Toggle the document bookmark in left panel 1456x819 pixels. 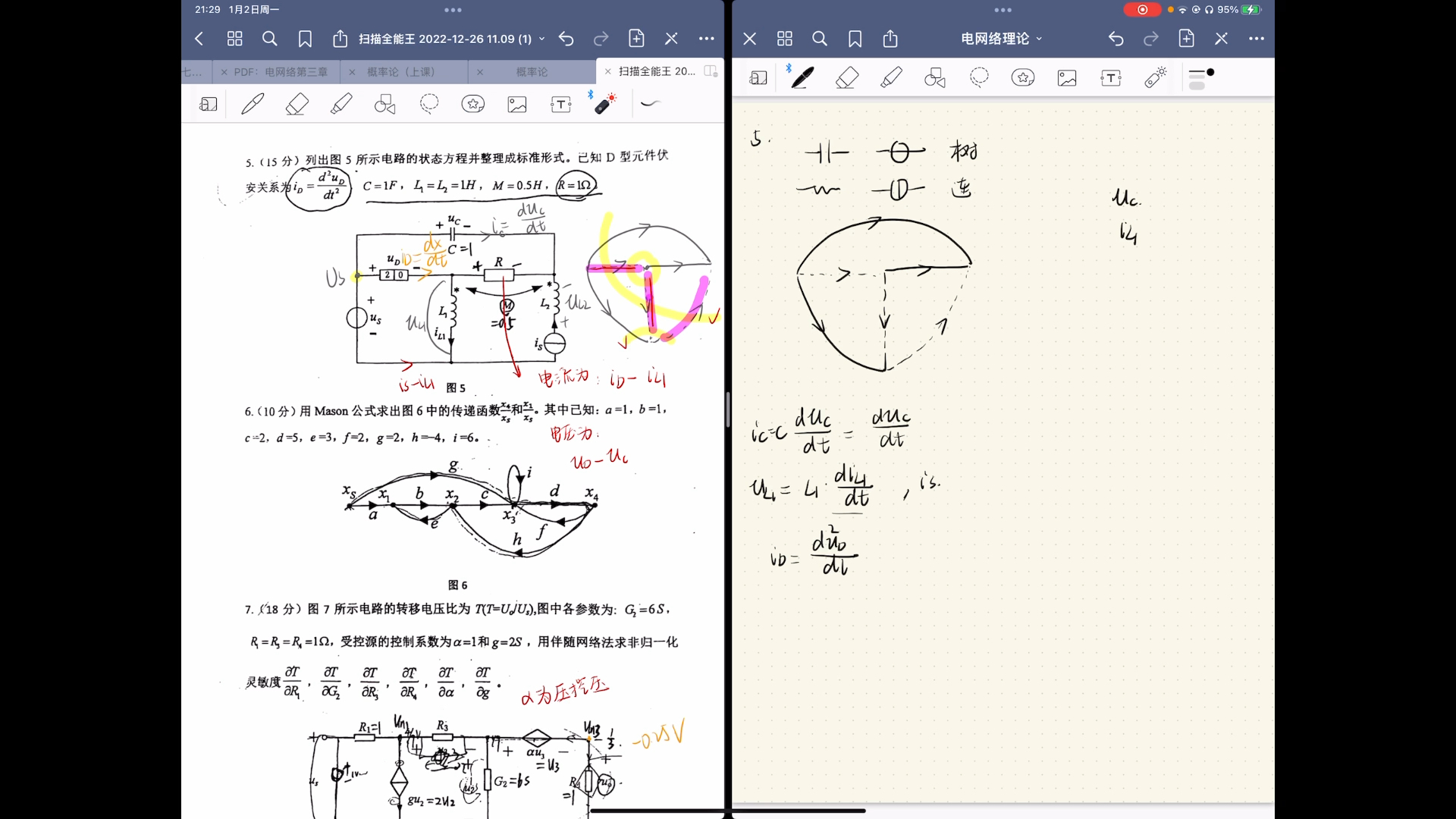305,38
